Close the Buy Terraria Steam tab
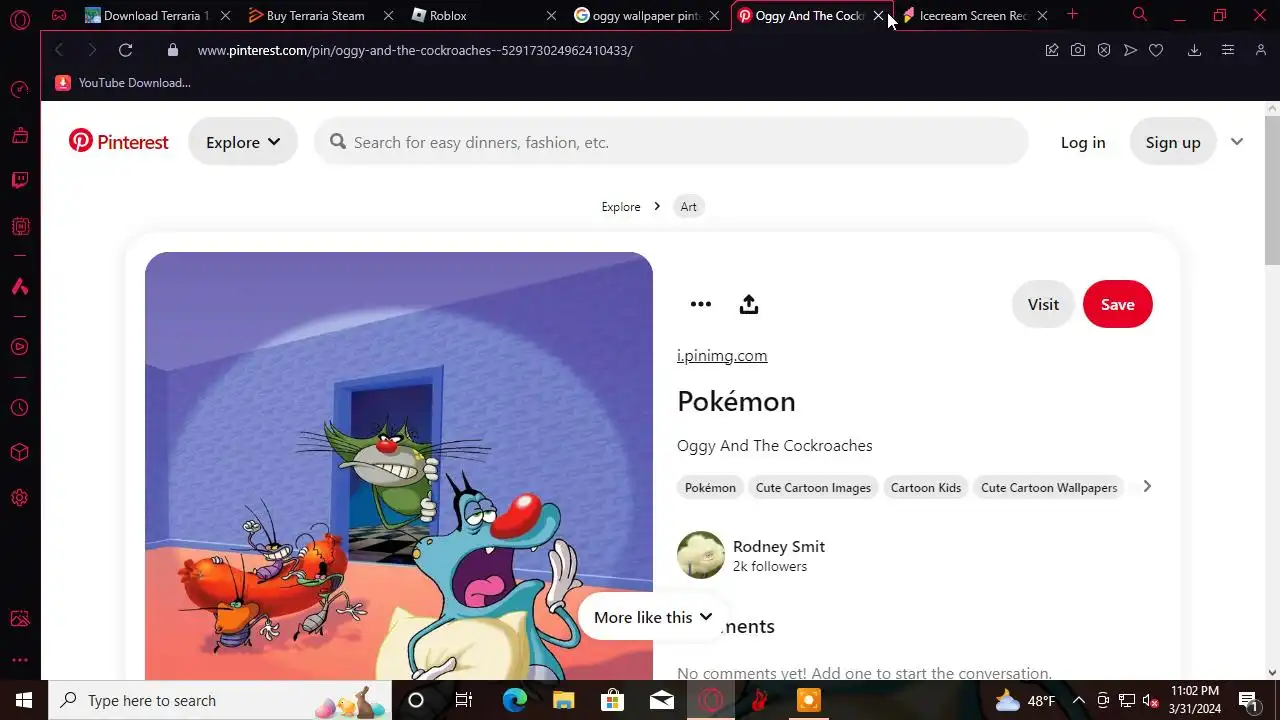This screenshot has height=720, width=1280. point(388,16)
